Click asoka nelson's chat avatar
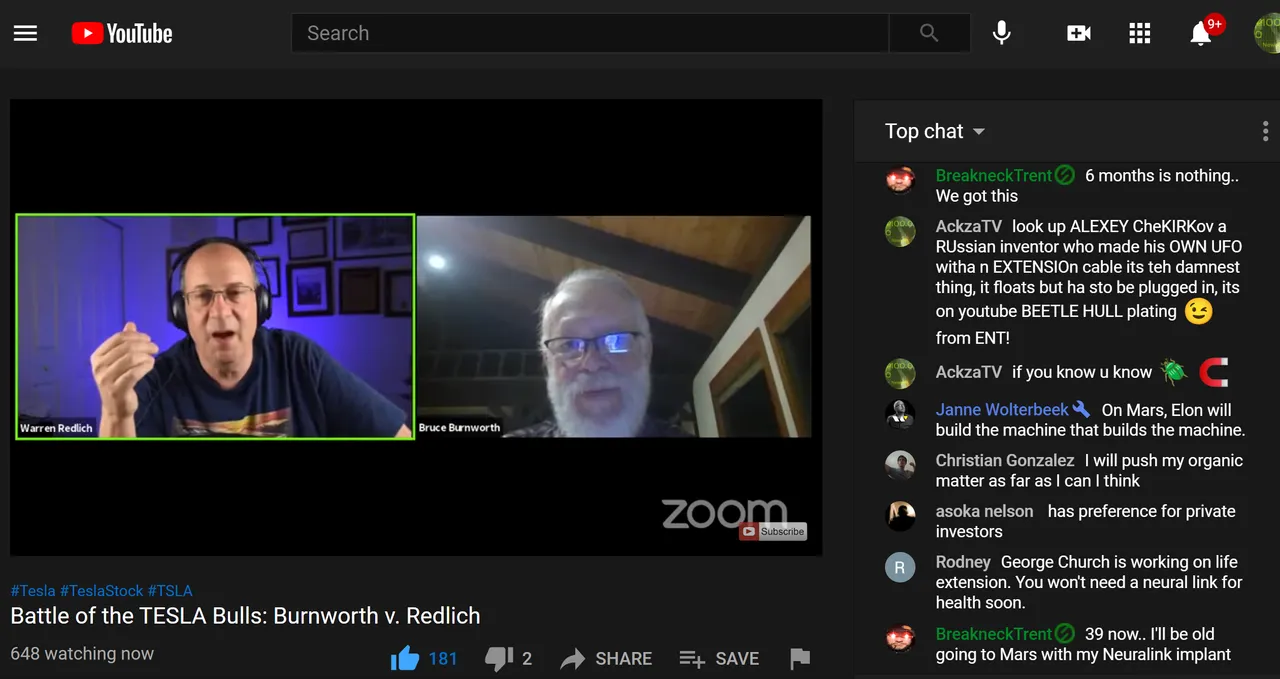1280x679 pixels. tap(900, 516)
